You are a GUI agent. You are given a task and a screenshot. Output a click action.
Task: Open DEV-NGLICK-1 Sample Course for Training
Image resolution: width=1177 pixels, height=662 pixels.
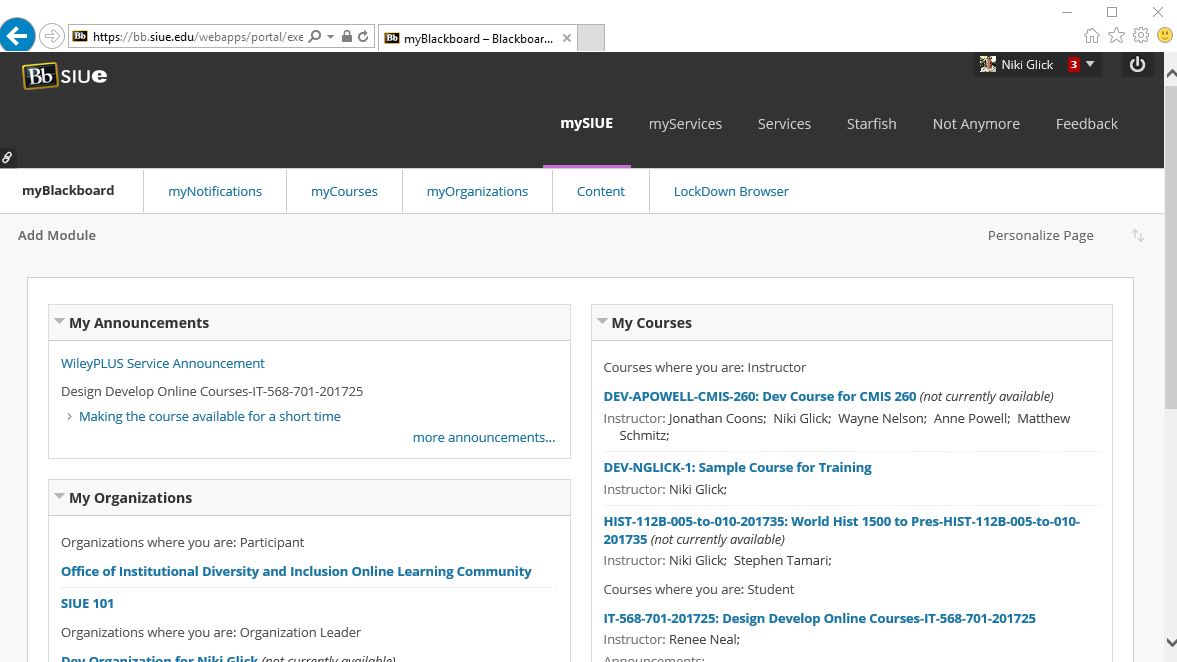[737, 467]
